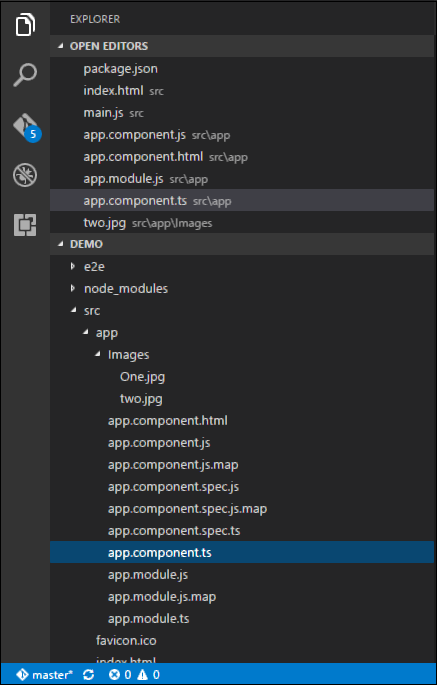Collapse the app folder
The image size is (437, 685).
click(x=242, y=332)
